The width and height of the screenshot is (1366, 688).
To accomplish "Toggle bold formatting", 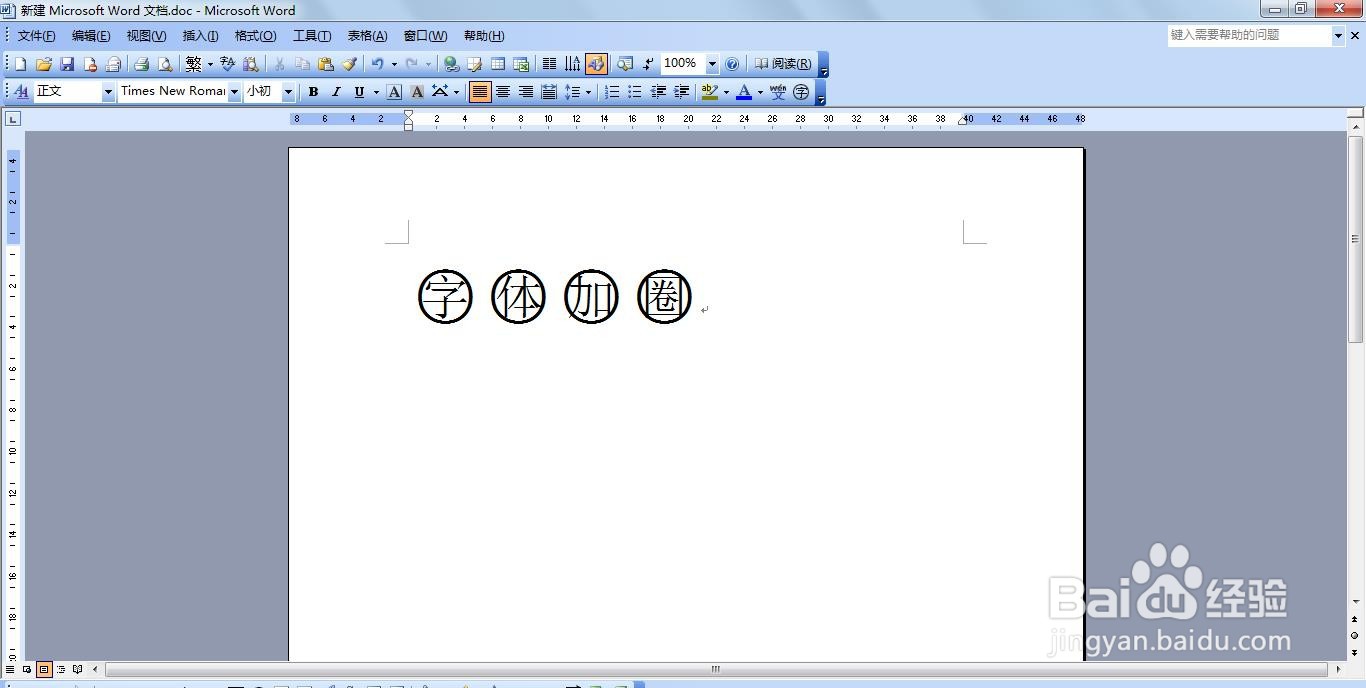I will [x=313, y=92].
